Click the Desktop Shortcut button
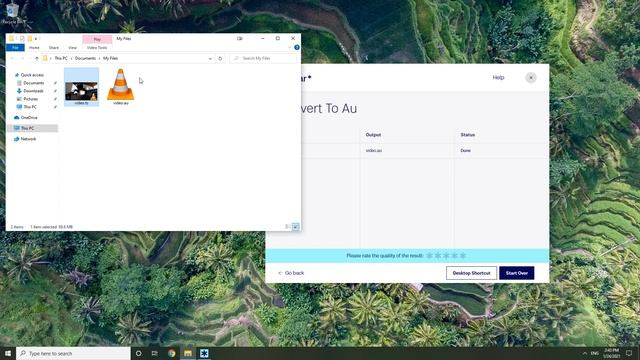 pos(471,273)
